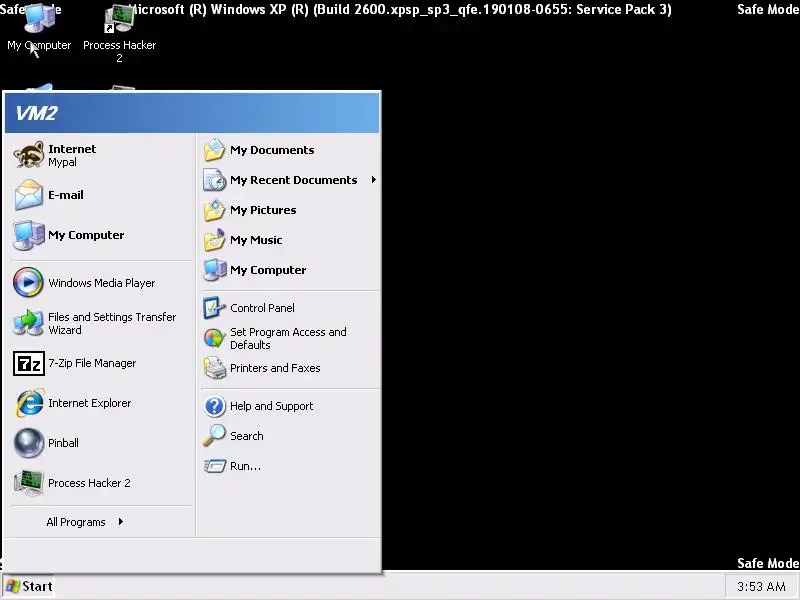Click the E-mail label
This screenshot has height=600, width=800.
coord(66,195)
